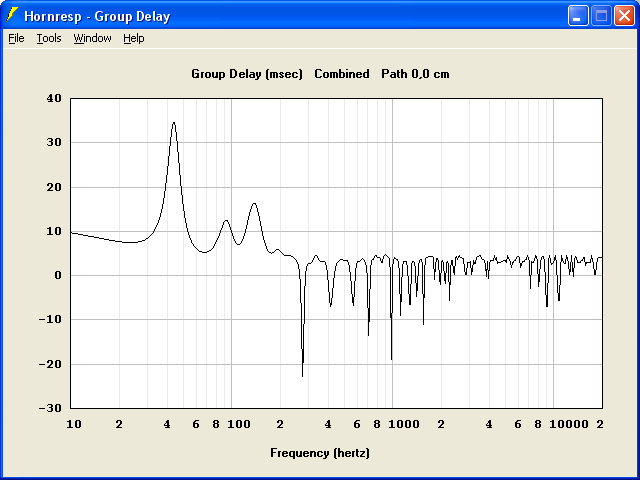Close the Hornresp Group Delay window
Image resolution: width=640 pixels, height=480 pixels.
pos(624,16)
